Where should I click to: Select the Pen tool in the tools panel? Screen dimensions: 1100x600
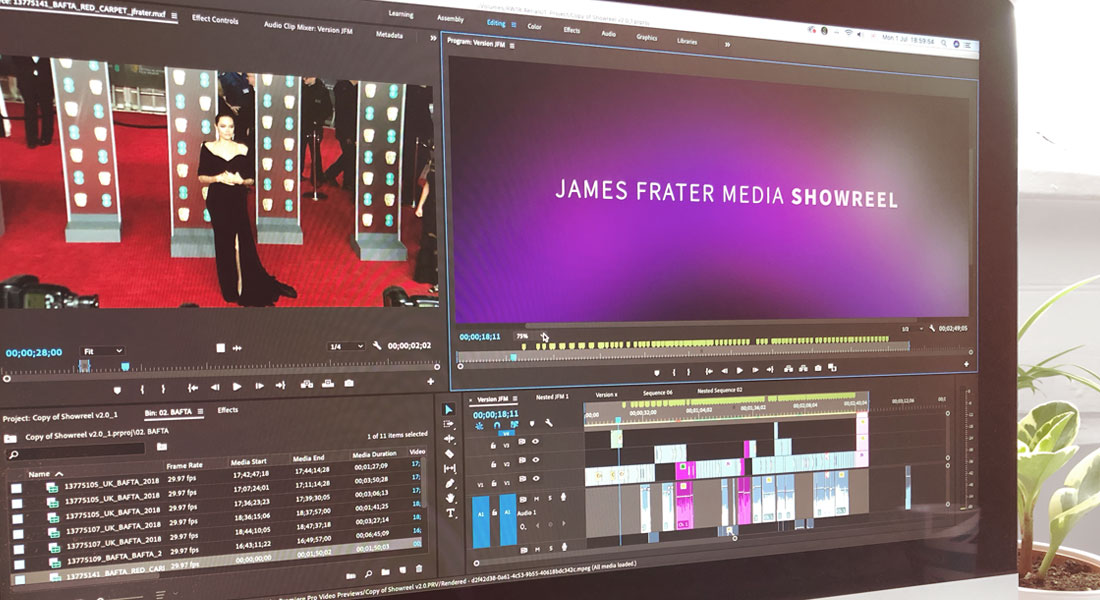(450, 483)
